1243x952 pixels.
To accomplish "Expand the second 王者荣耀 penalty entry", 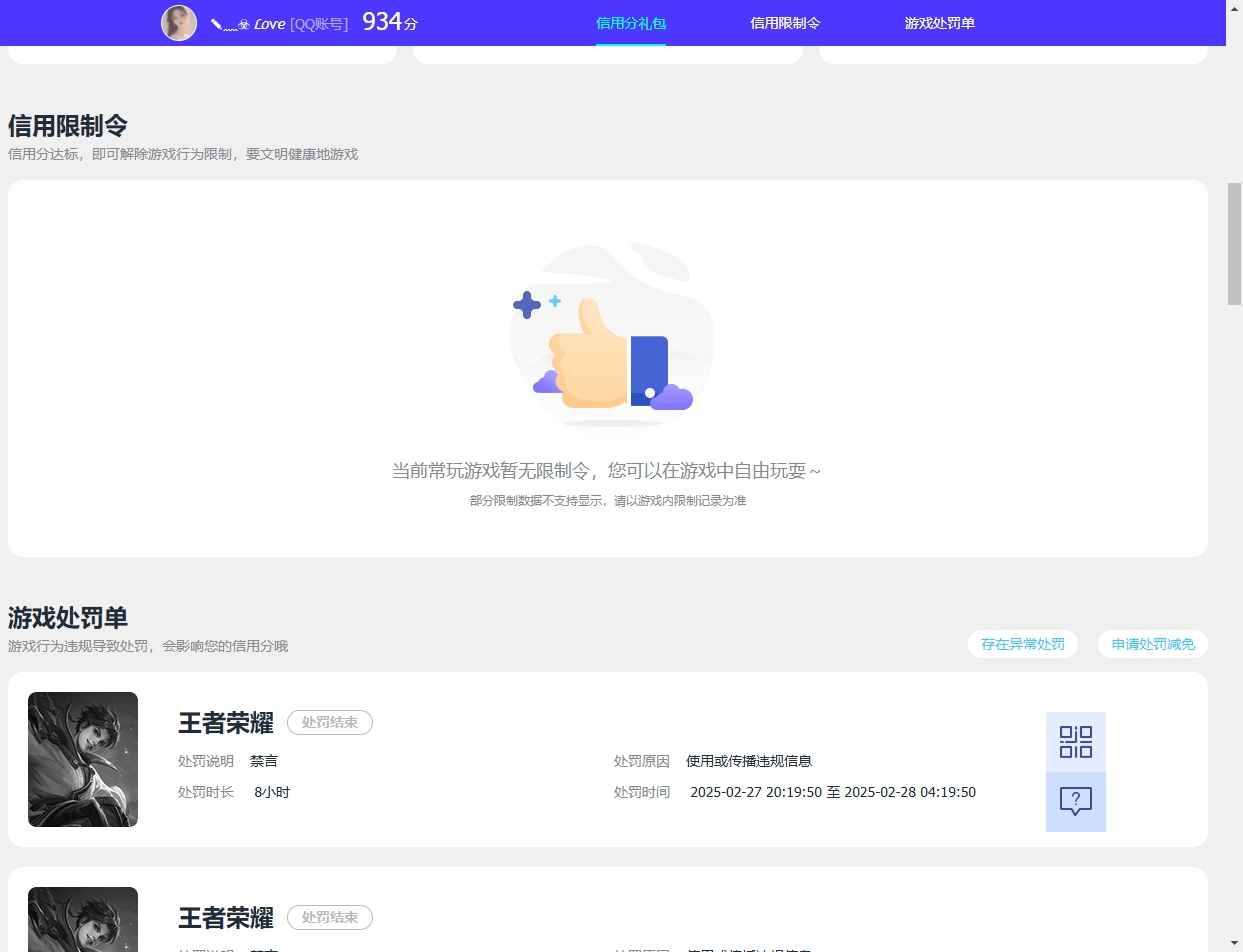I will tap(225, 918).
